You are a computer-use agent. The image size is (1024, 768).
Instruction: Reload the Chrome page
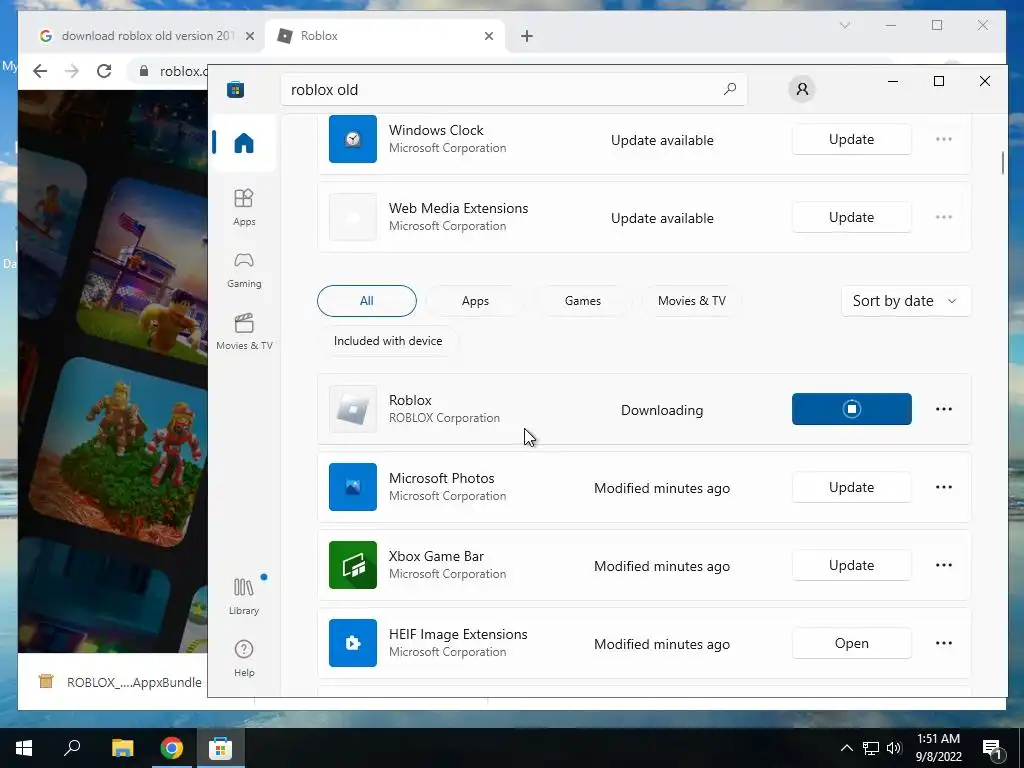click(104, 71)
